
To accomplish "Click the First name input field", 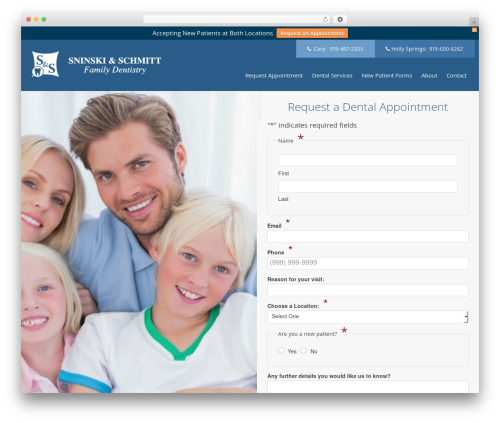I will point(368,161).
